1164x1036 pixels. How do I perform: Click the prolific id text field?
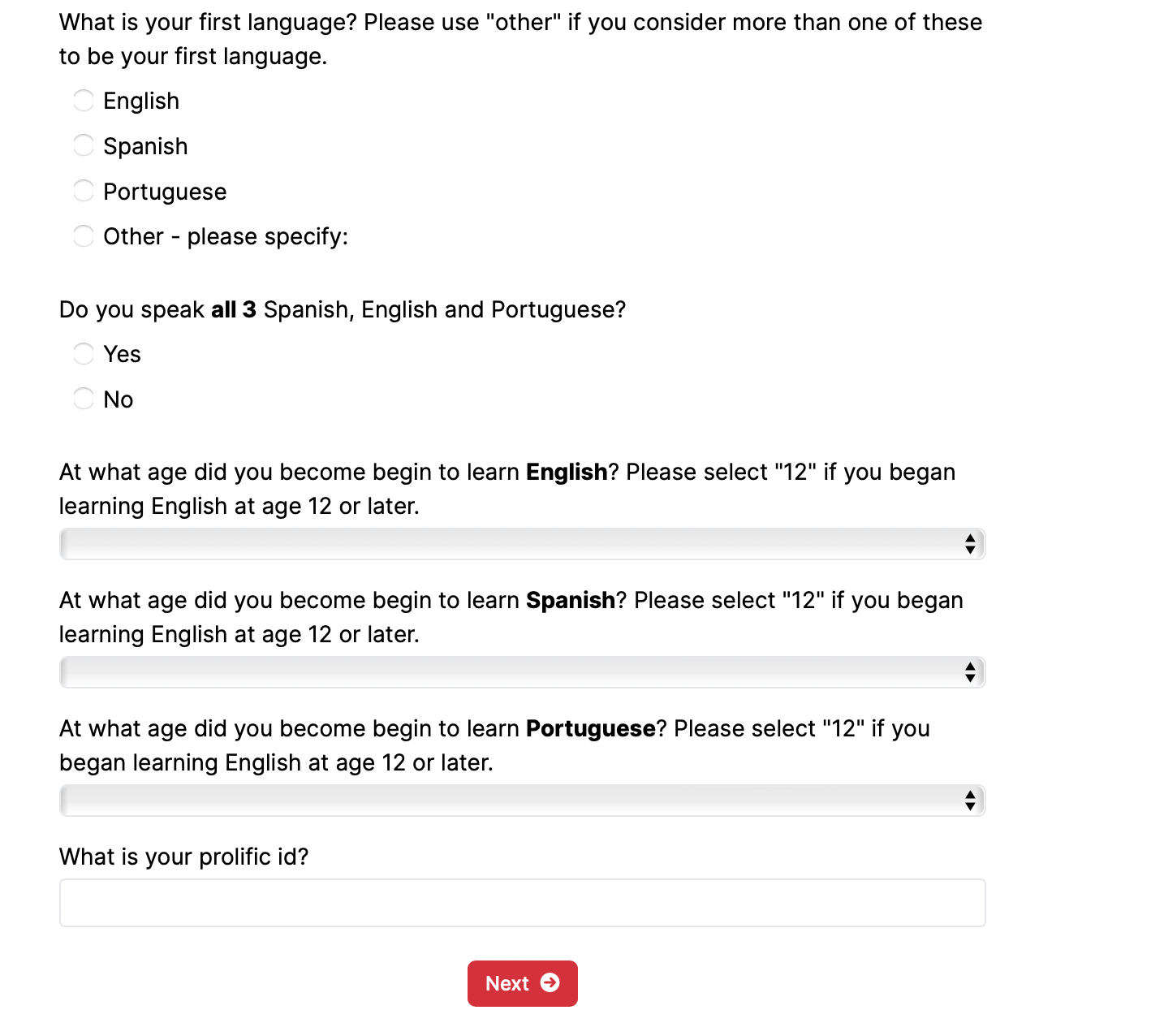(x=522, y=903)
